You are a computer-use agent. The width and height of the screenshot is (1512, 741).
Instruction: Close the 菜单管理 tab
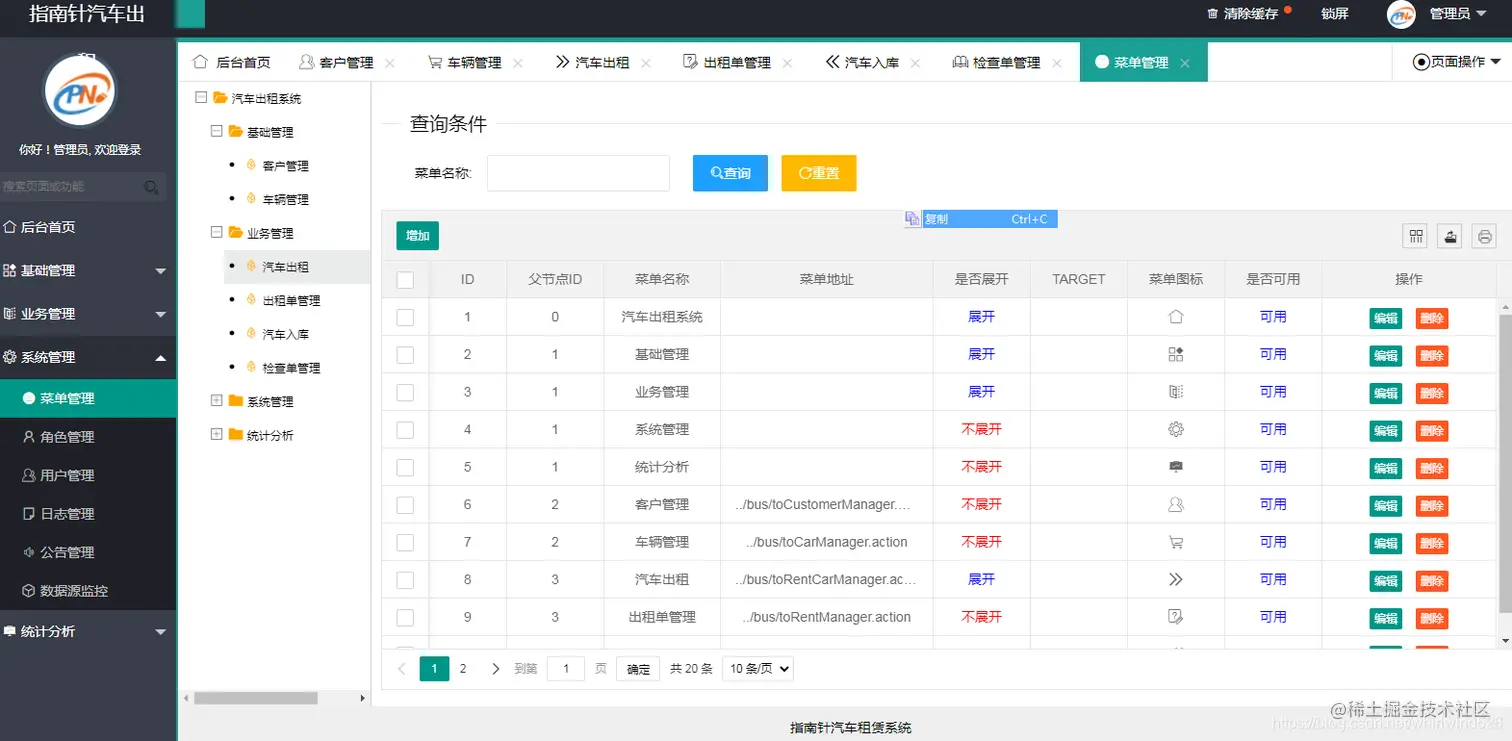(1185, 63)
